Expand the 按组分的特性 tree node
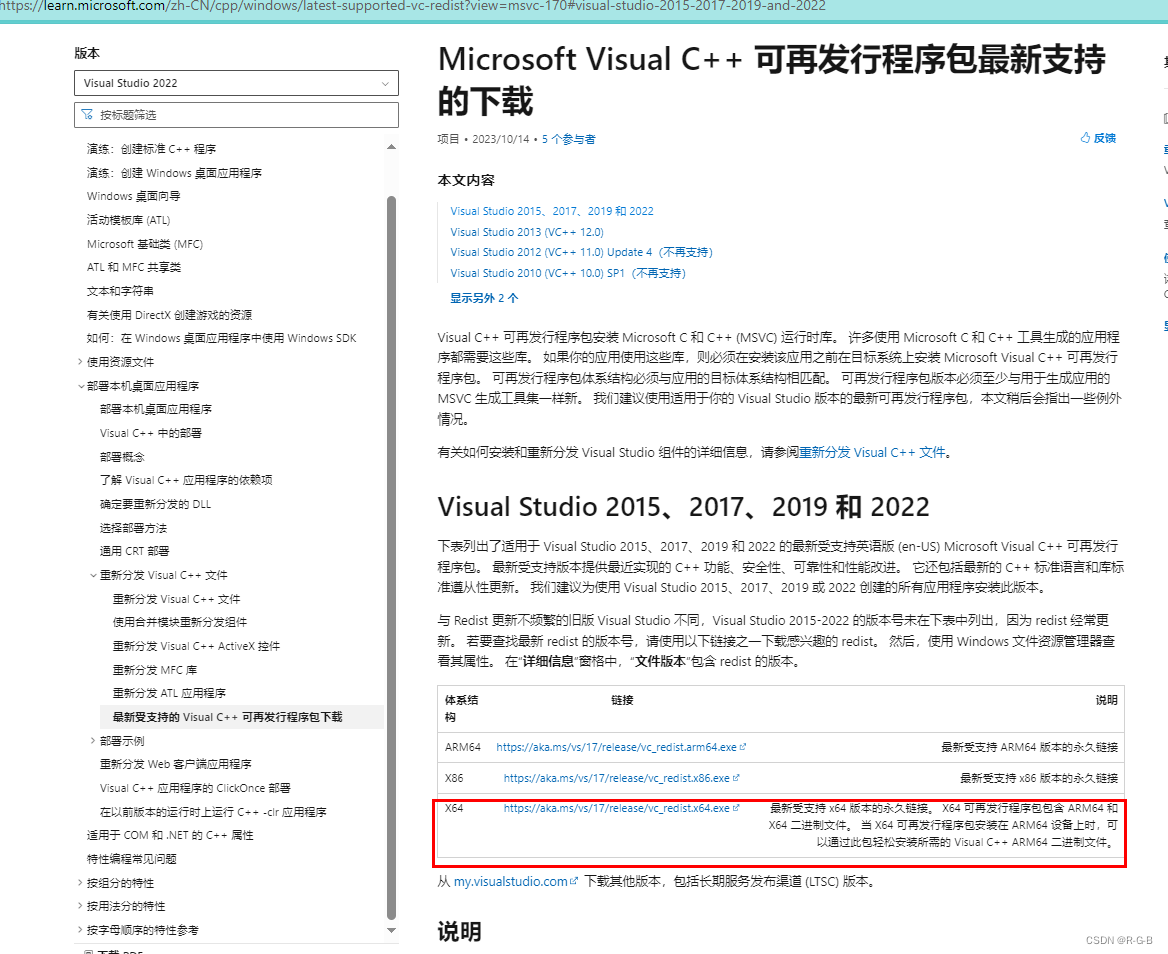 [x=80, y=883]
